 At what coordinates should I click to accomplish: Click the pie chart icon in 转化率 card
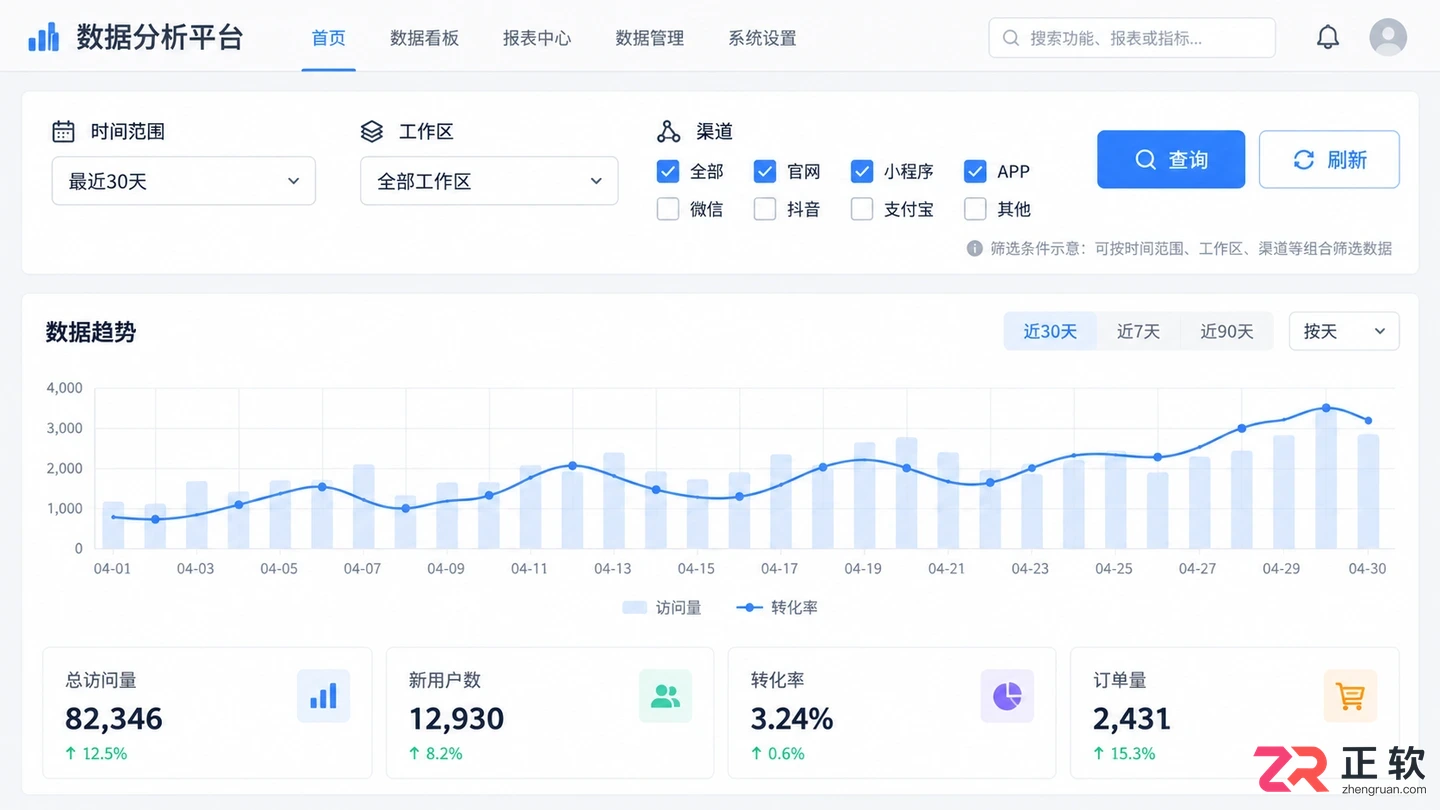[x=1007, y=696]
